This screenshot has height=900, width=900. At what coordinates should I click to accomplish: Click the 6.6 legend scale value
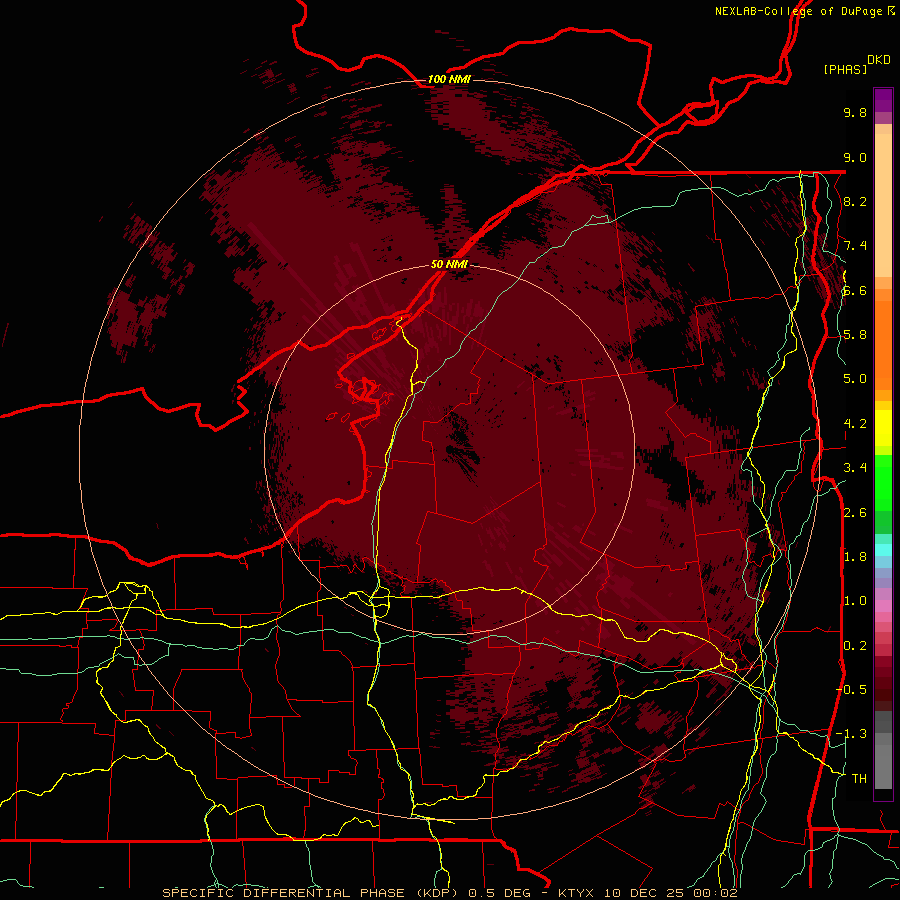pos(855,290)
